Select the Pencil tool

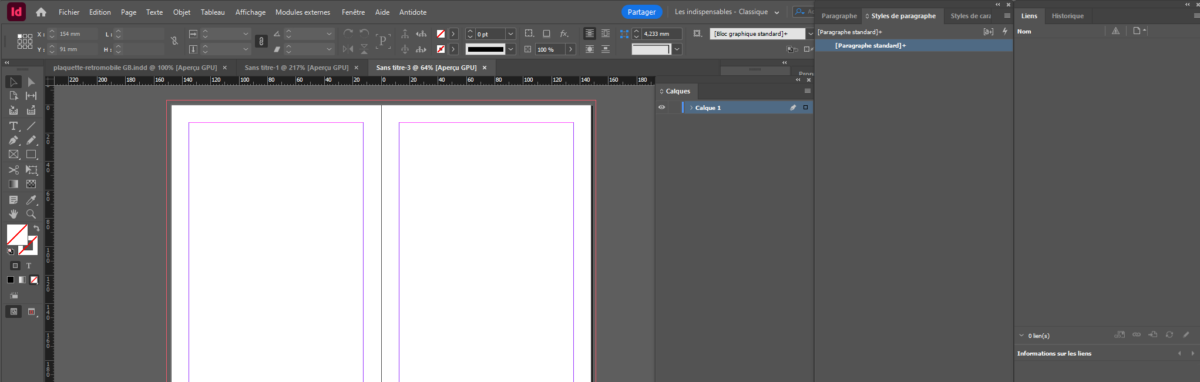point(31,141)
